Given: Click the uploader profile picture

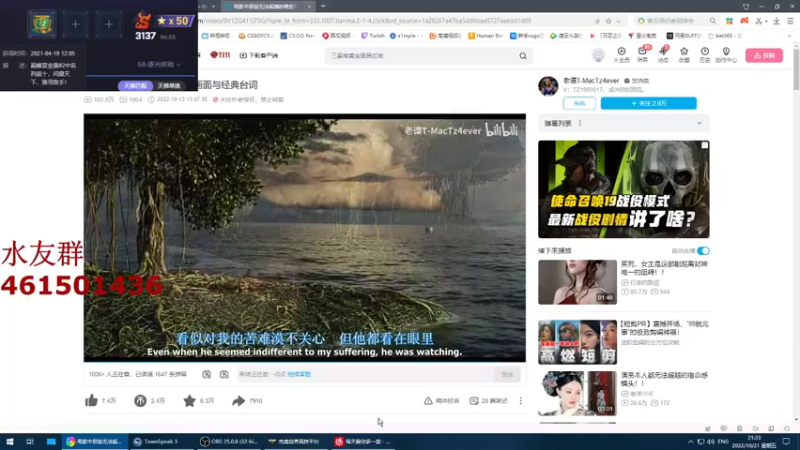Looking at the screenshot, I should (x=548, y=86).
